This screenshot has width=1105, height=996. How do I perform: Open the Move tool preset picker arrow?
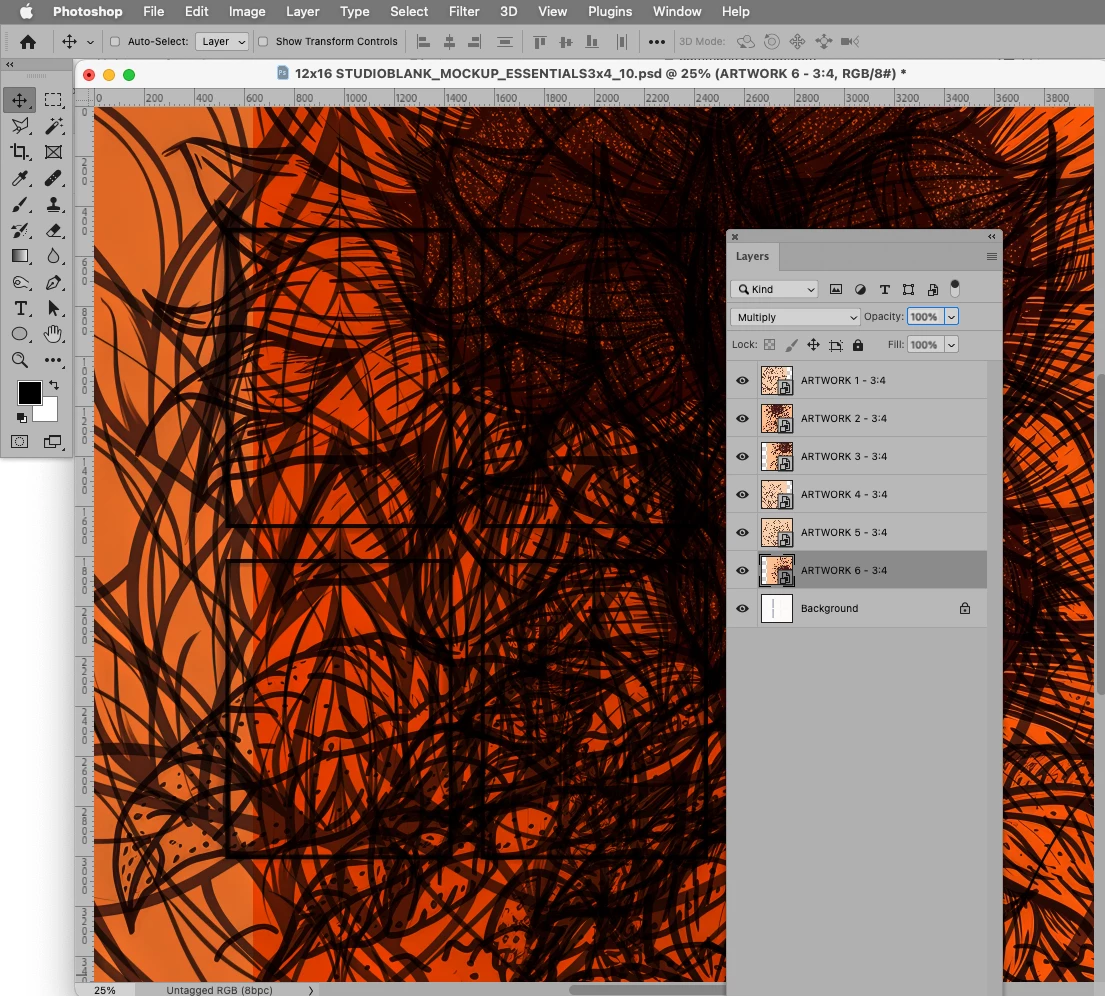coord(90,42)
